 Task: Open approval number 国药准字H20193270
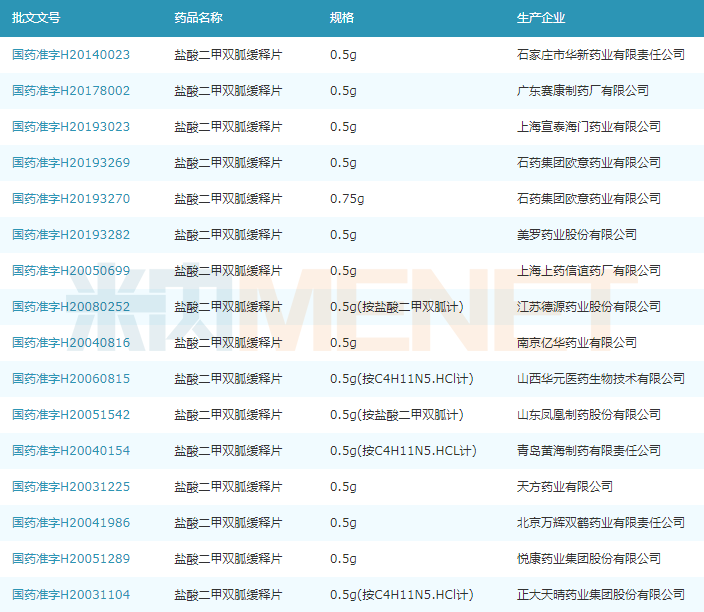(x=71, y=198)
